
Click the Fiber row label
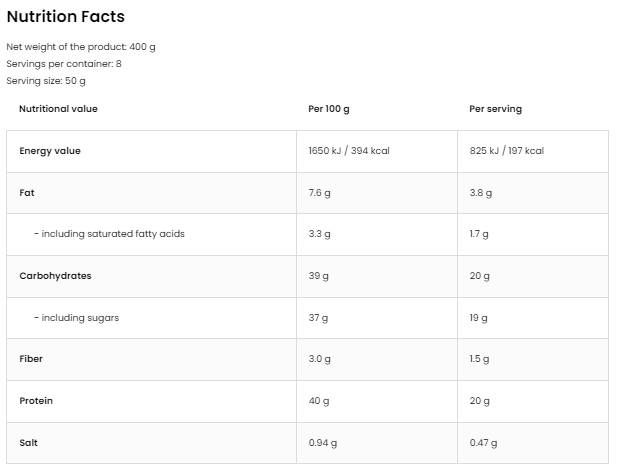pyautogui.click(x=31, y=359)
